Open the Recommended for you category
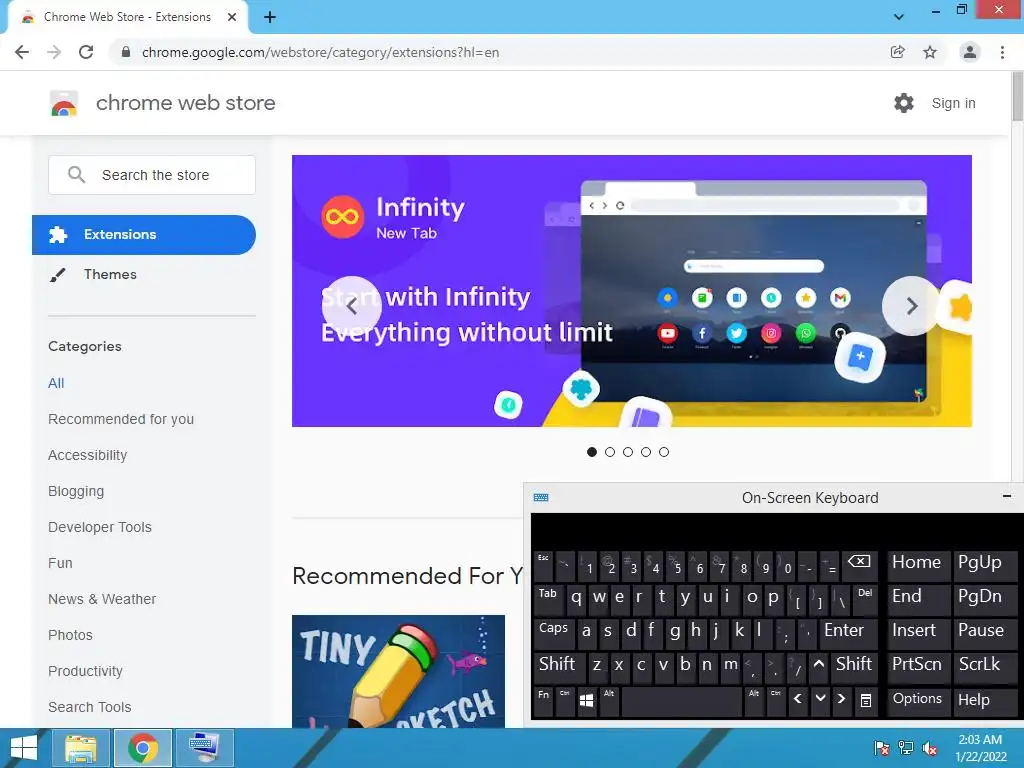Screen dimensions: 1024x768 point(121,419)
